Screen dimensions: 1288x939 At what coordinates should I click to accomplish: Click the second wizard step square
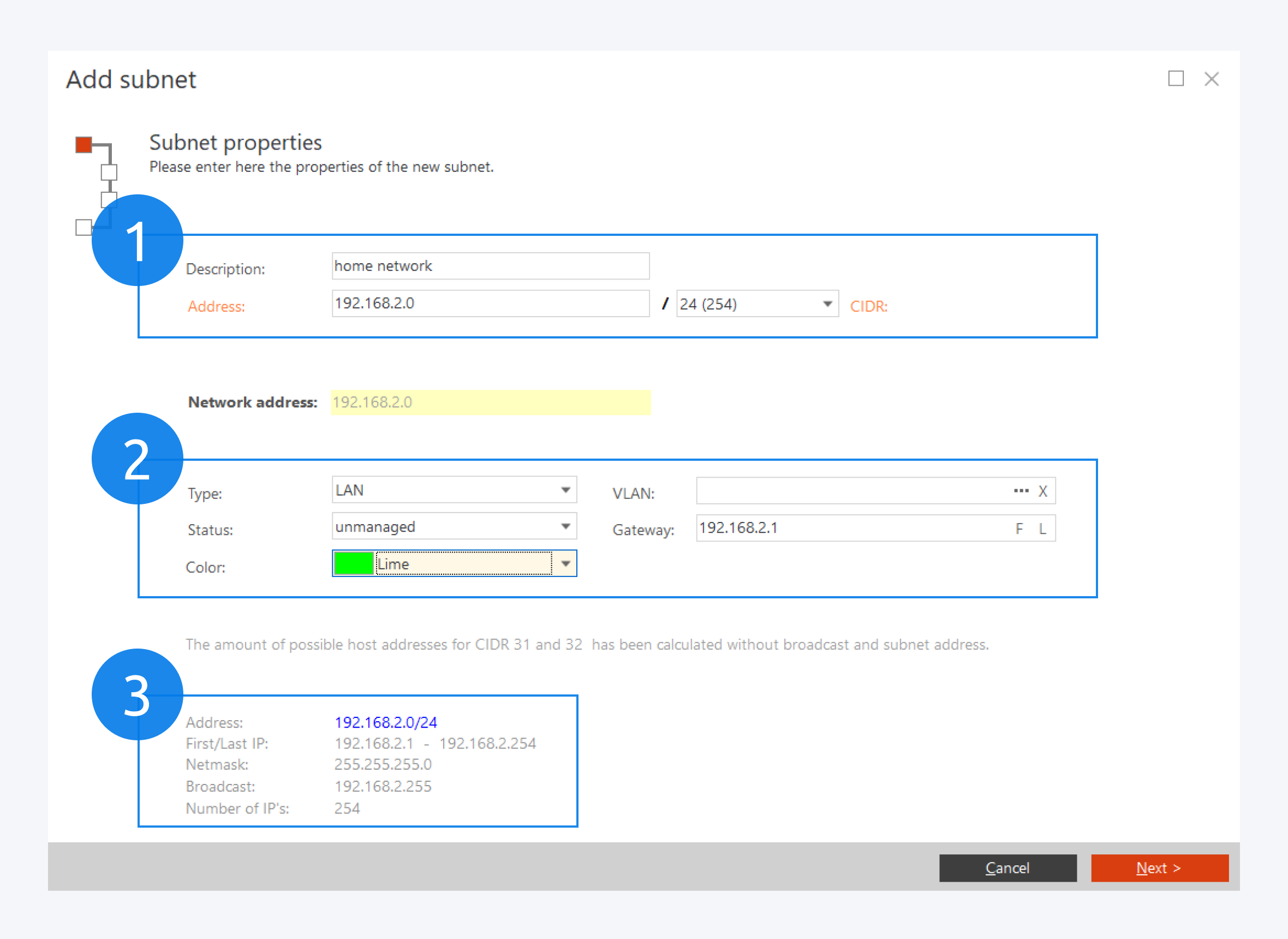(108, 171)
